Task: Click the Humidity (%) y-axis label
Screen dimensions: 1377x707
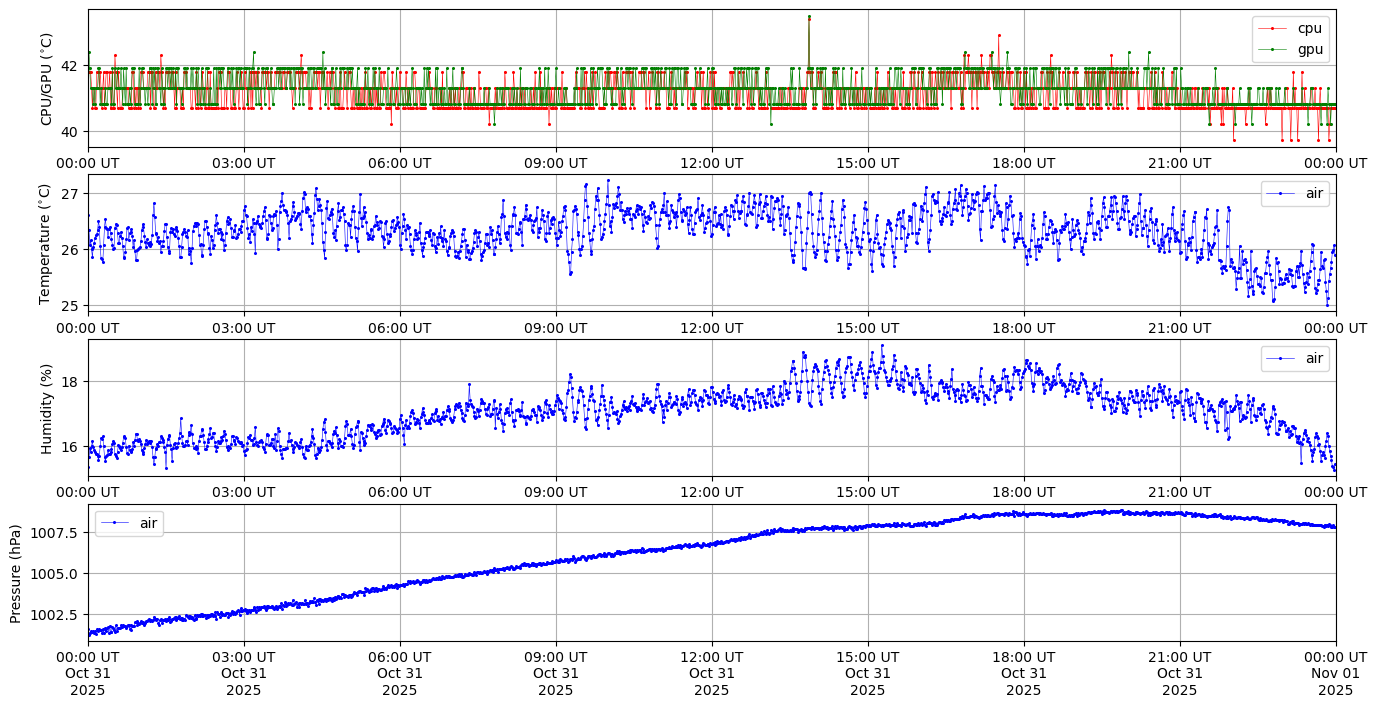Action: click(x=46, y=408)
